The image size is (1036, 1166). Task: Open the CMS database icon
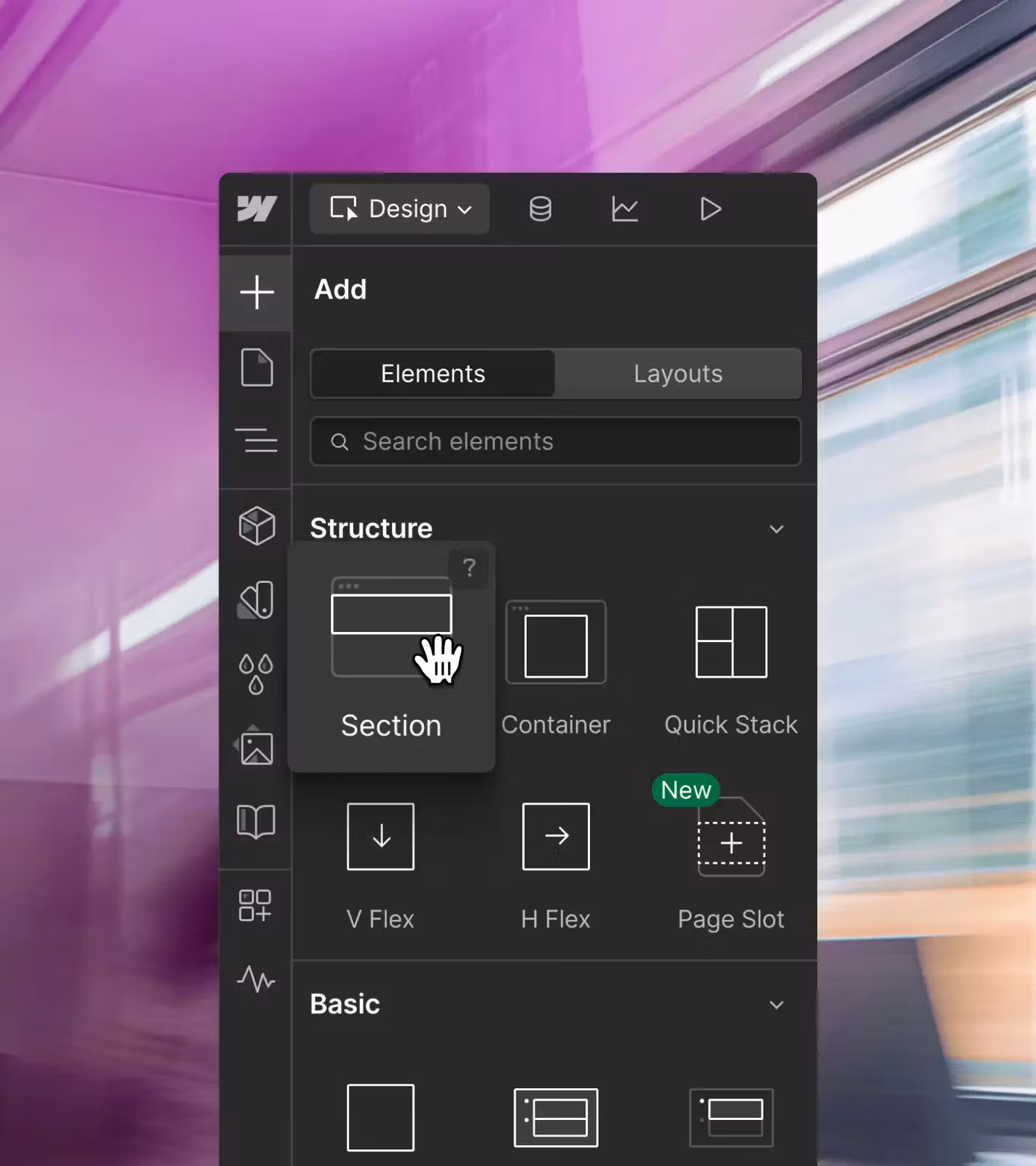point(540,209)
